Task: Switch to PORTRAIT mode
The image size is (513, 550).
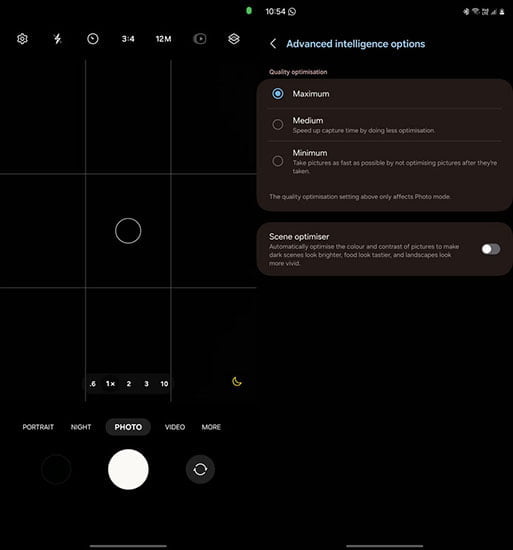Action: click(x=38, y=427)
